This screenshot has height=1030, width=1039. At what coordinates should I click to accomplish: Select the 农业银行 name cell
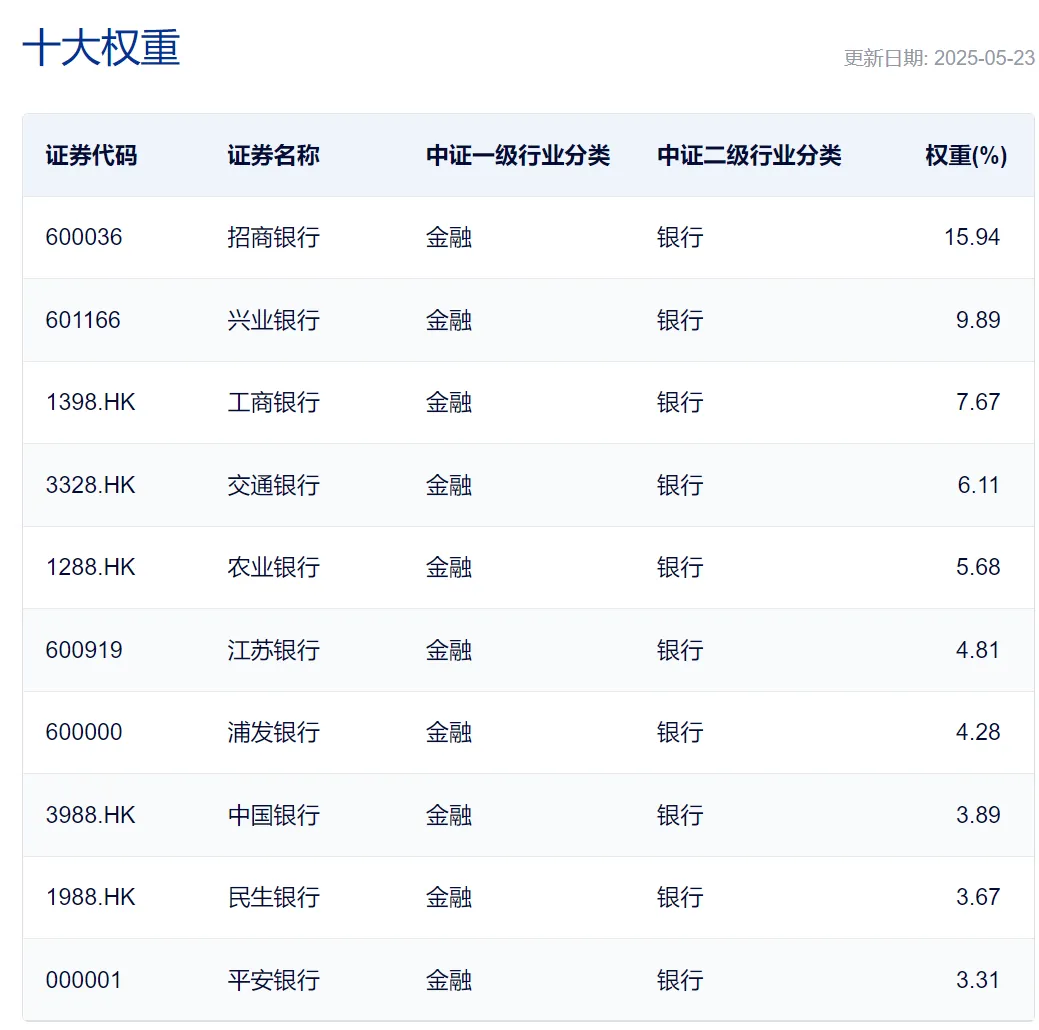click(274, 567)
